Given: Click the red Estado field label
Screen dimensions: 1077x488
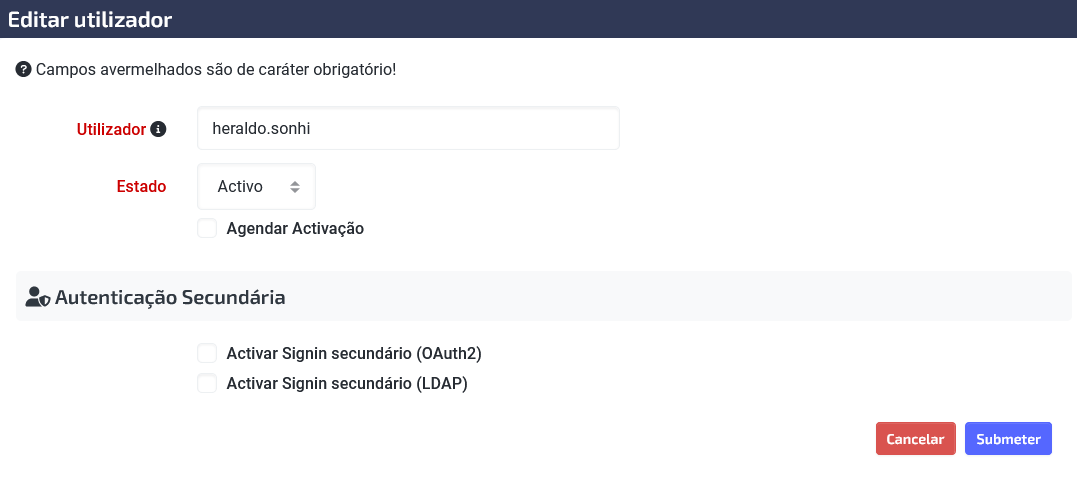Looking at the screenshot, I should [x=141, y=186].
